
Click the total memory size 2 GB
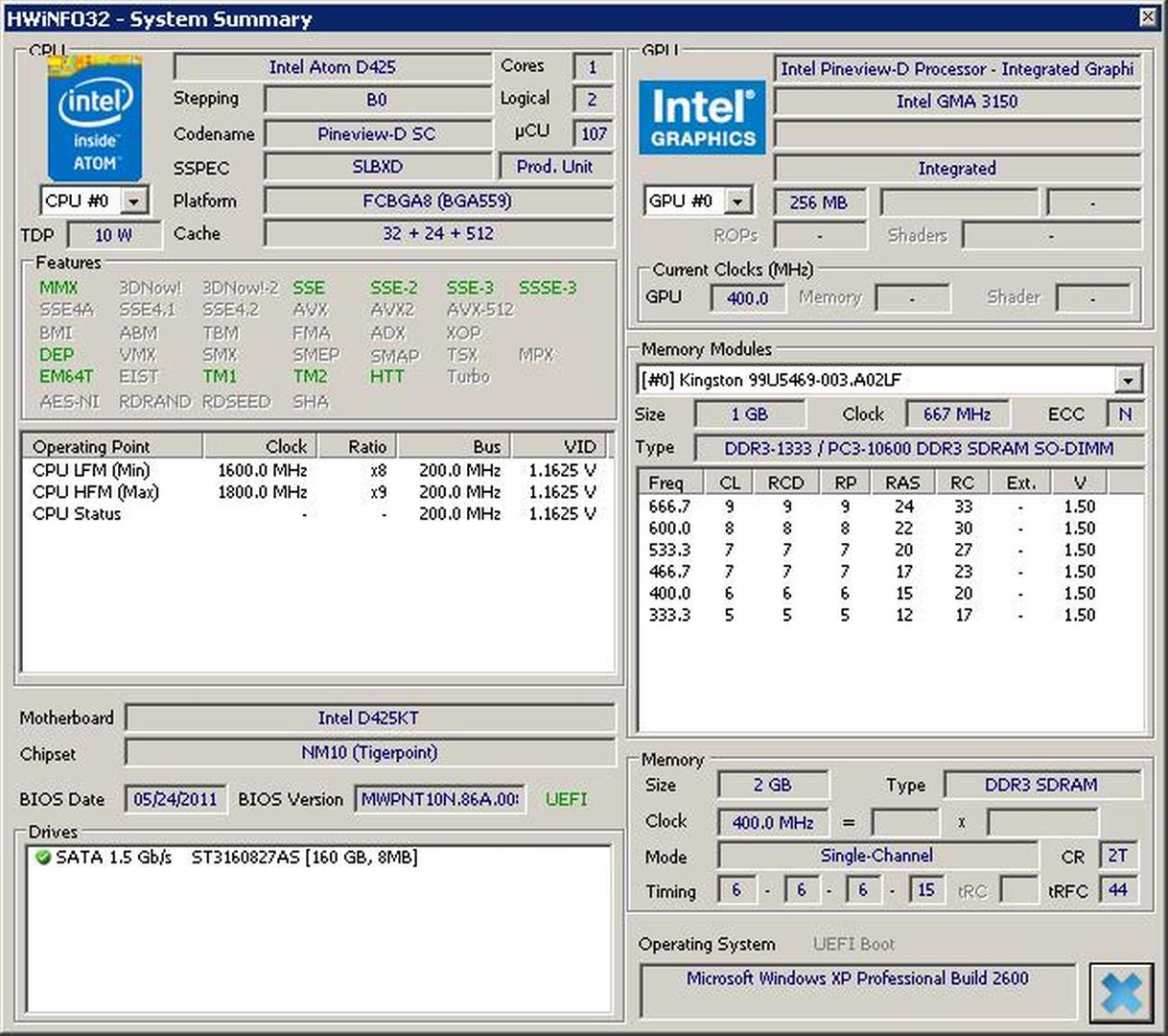click(772, 785)
